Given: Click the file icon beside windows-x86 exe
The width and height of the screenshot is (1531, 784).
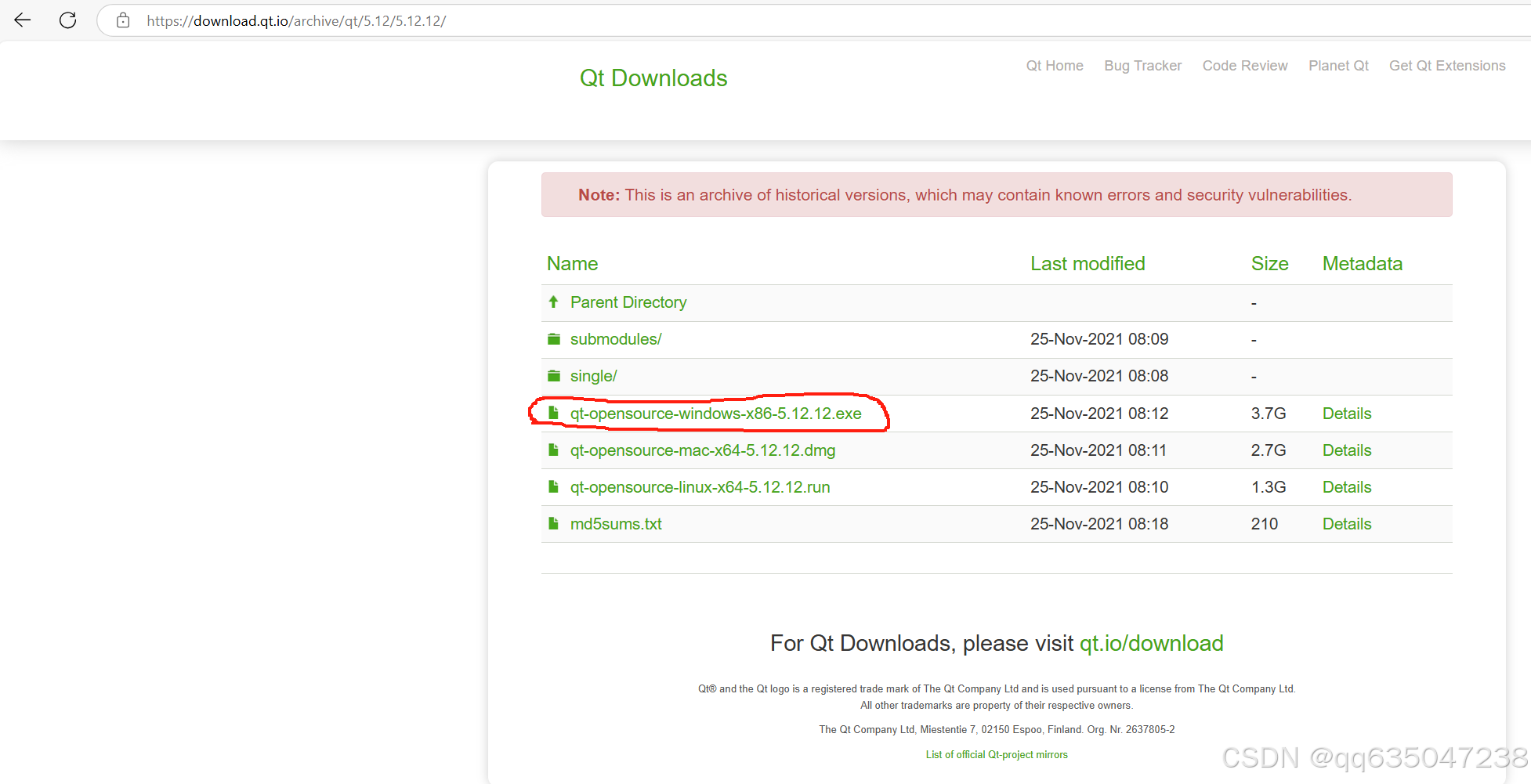Looking at the screenshot, I should pos(553,413).
